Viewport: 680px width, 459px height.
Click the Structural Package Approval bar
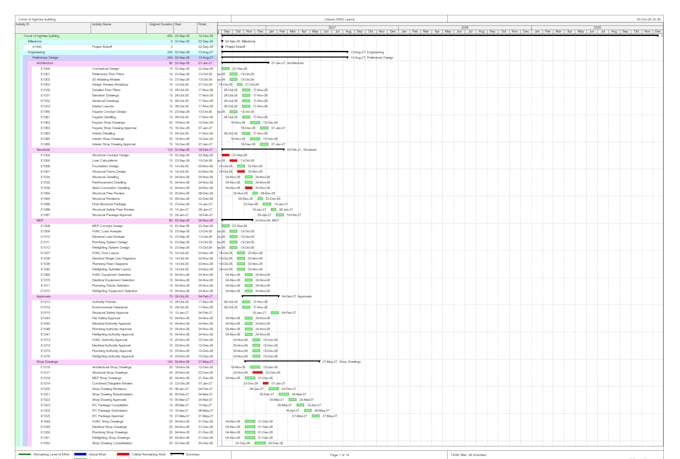coord(280,215)
